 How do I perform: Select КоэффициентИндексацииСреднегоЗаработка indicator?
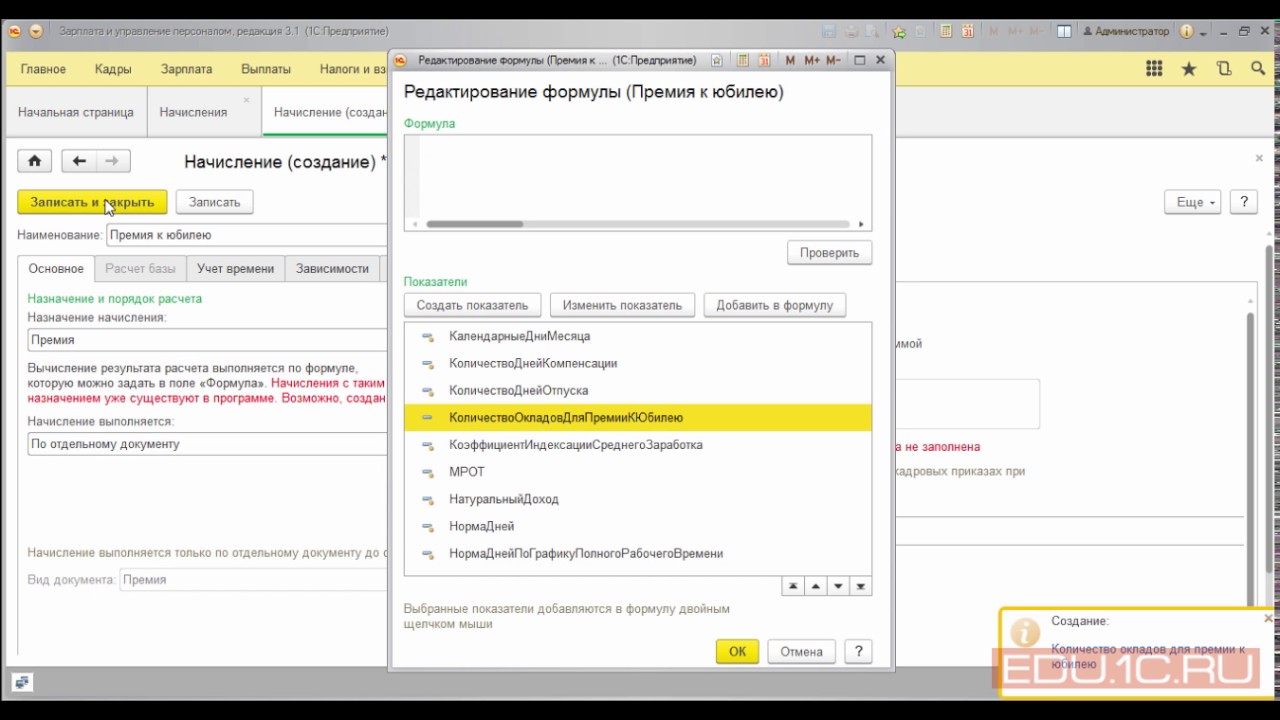coord(637,444)
